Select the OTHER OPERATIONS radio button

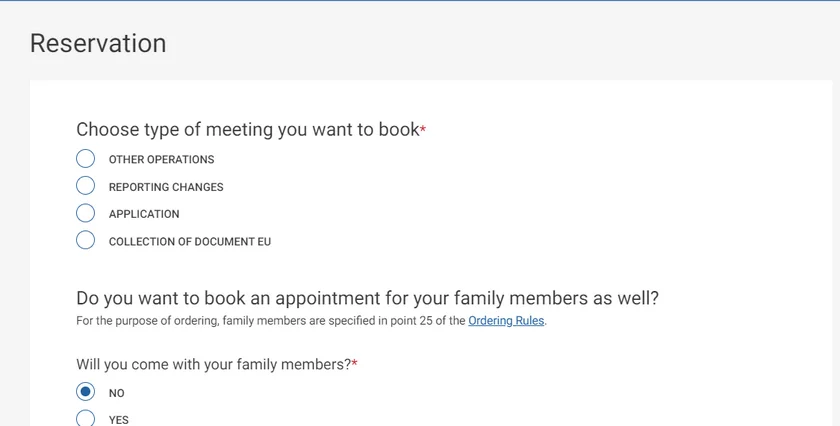point(86,159)
